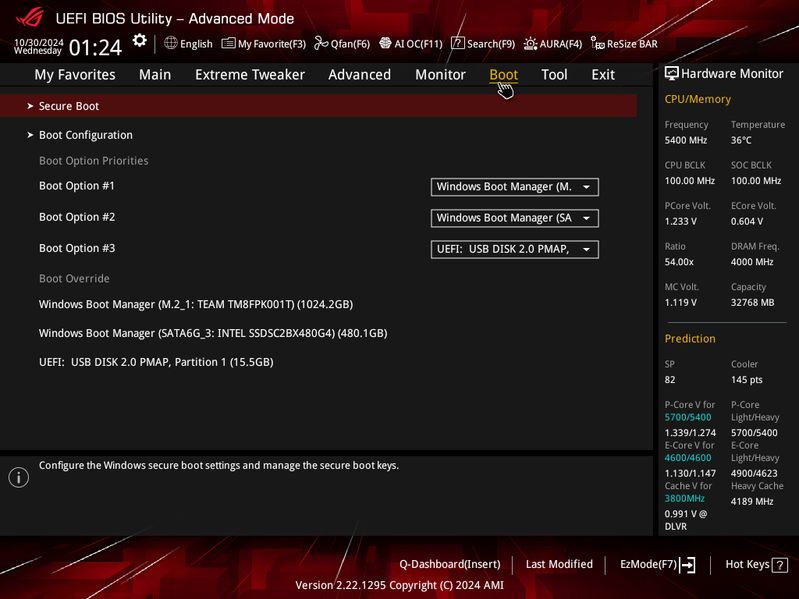Viewport: 799px width, 599px height.
Task: Open the Qfan(F6) fan control
Action: tap(321, 43)
